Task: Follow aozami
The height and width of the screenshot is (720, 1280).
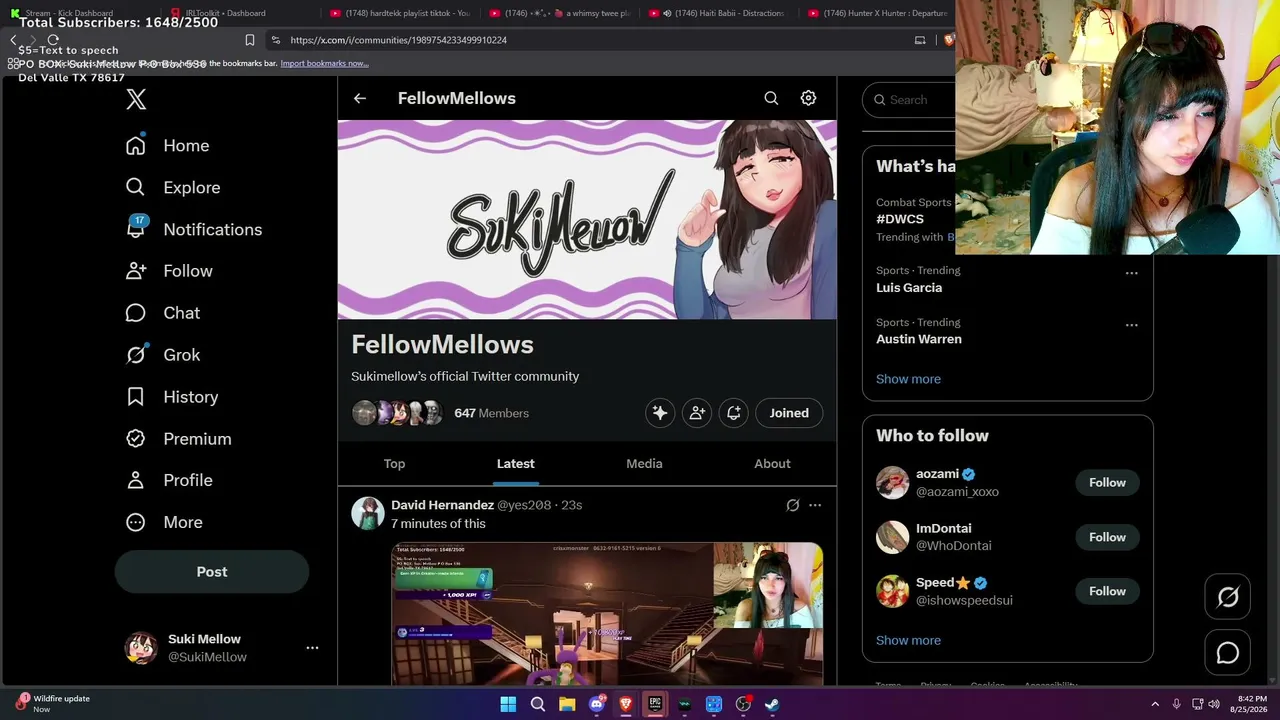Action: tap(1107, 483)
